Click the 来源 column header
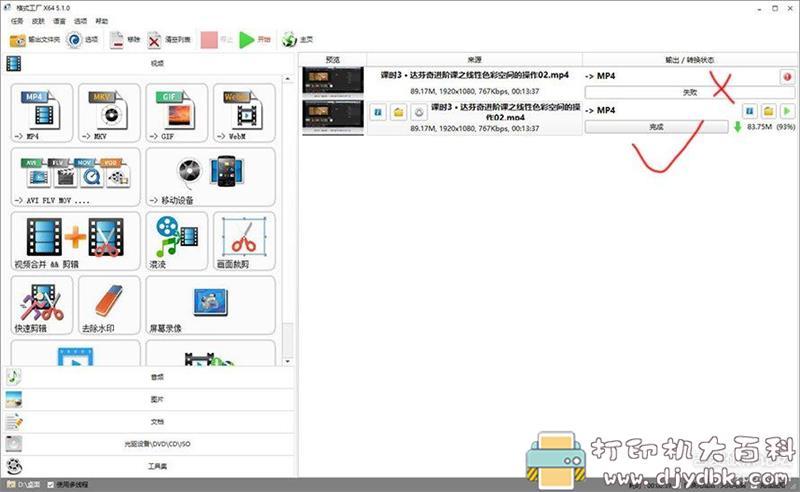This screenshot has width=800, height=492. pyautogui.click(x=474, y=60)
